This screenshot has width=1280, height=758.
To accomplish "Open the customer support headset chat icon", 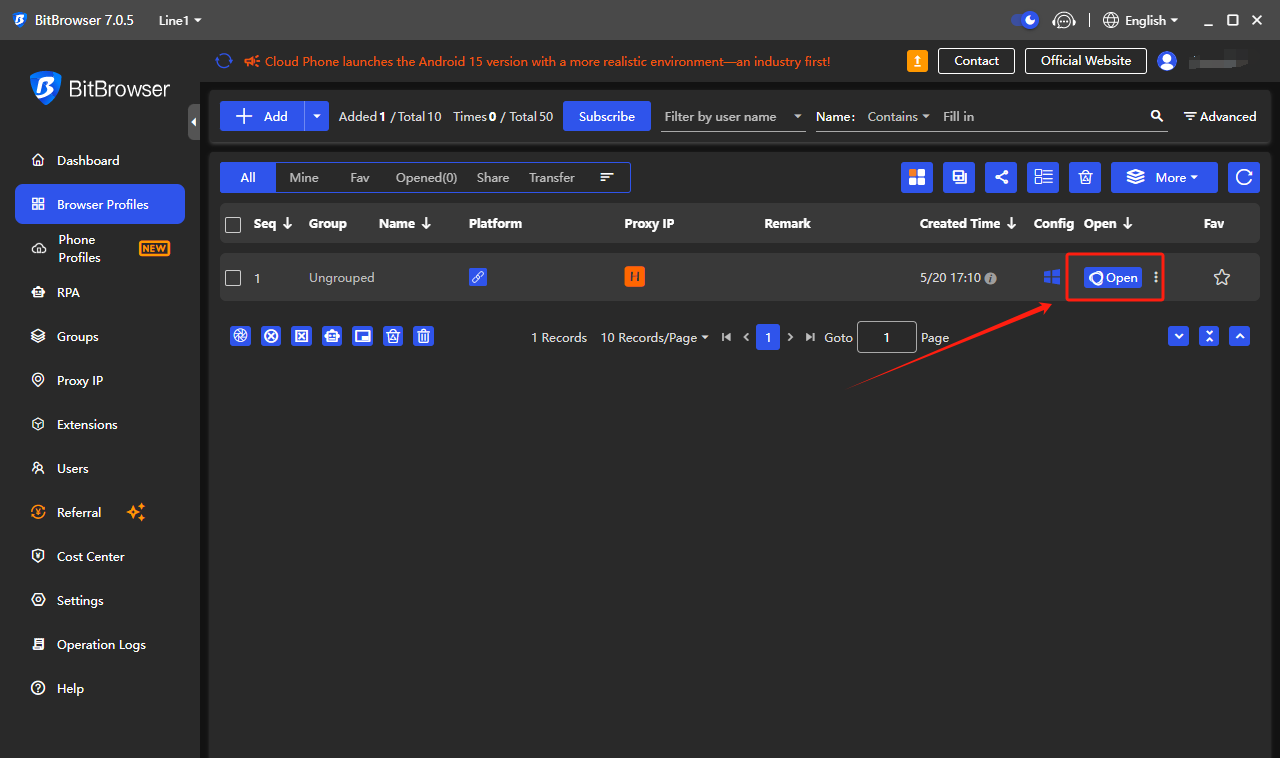I will pyautogui.click(x=1064, y=20).
